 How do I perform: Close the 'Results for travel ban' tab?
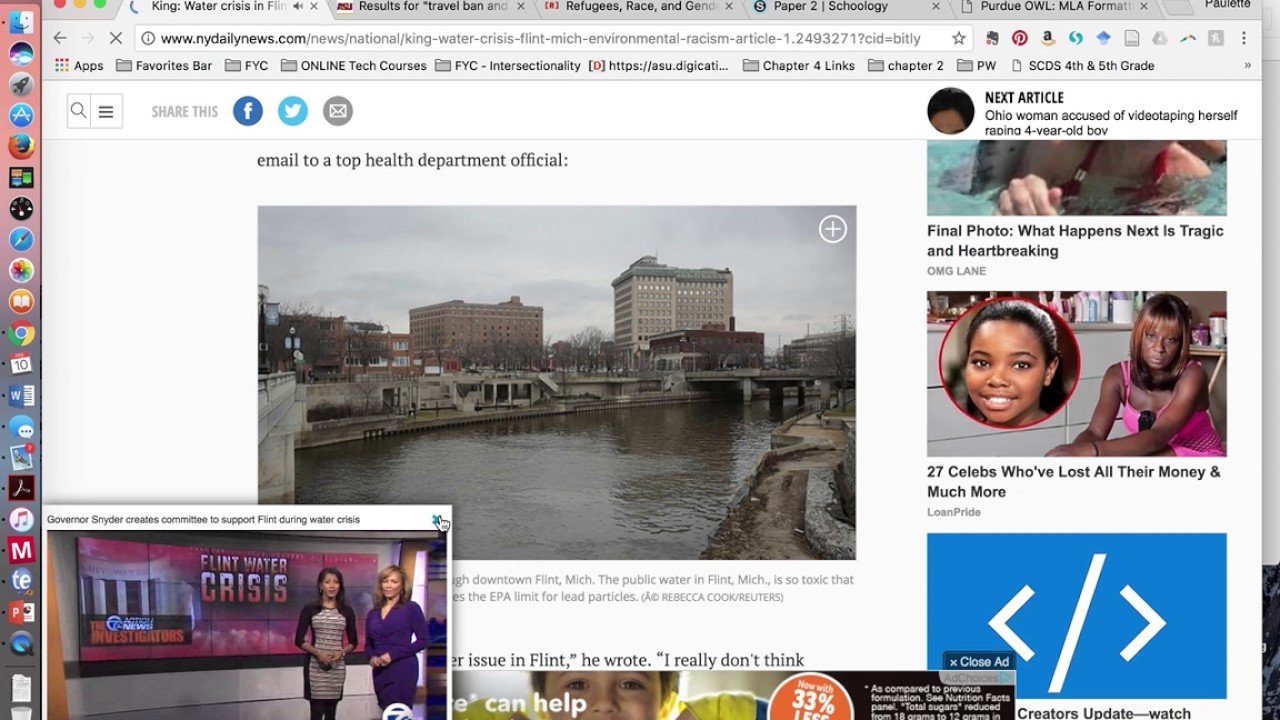click(520, 6)
